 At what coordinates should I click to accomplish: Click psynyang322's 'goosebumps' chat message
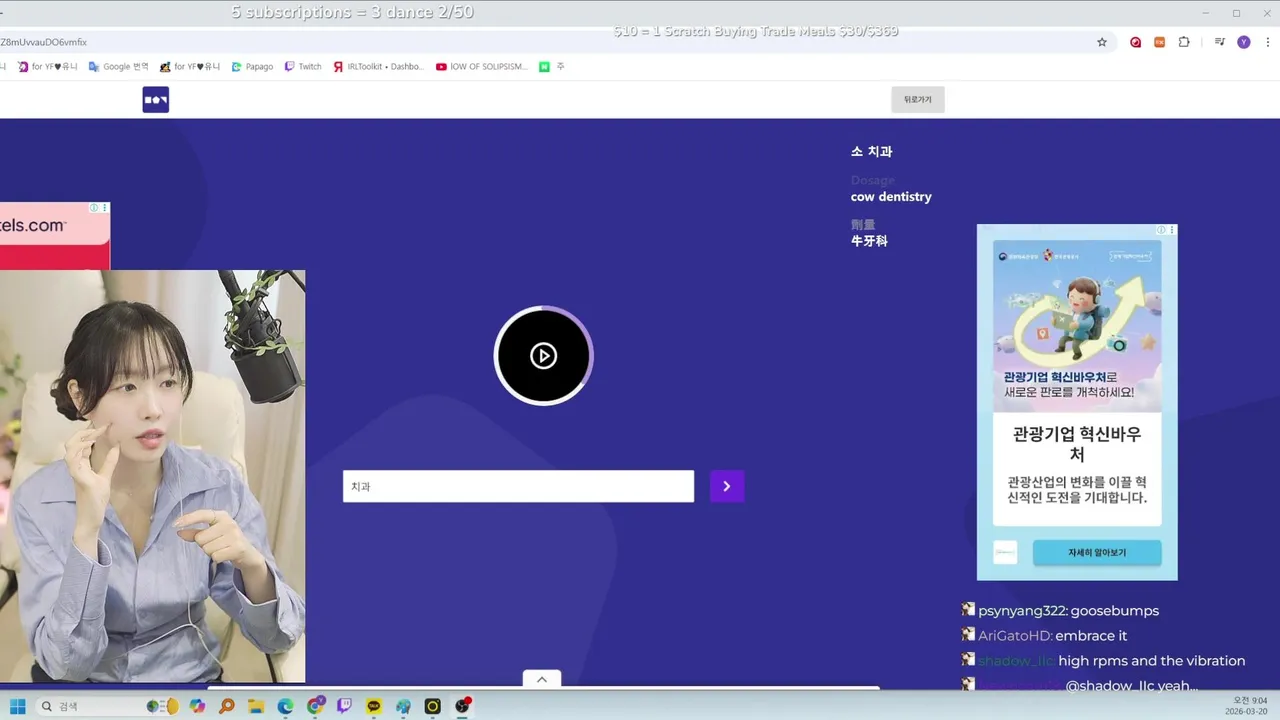click(1114, 611)
